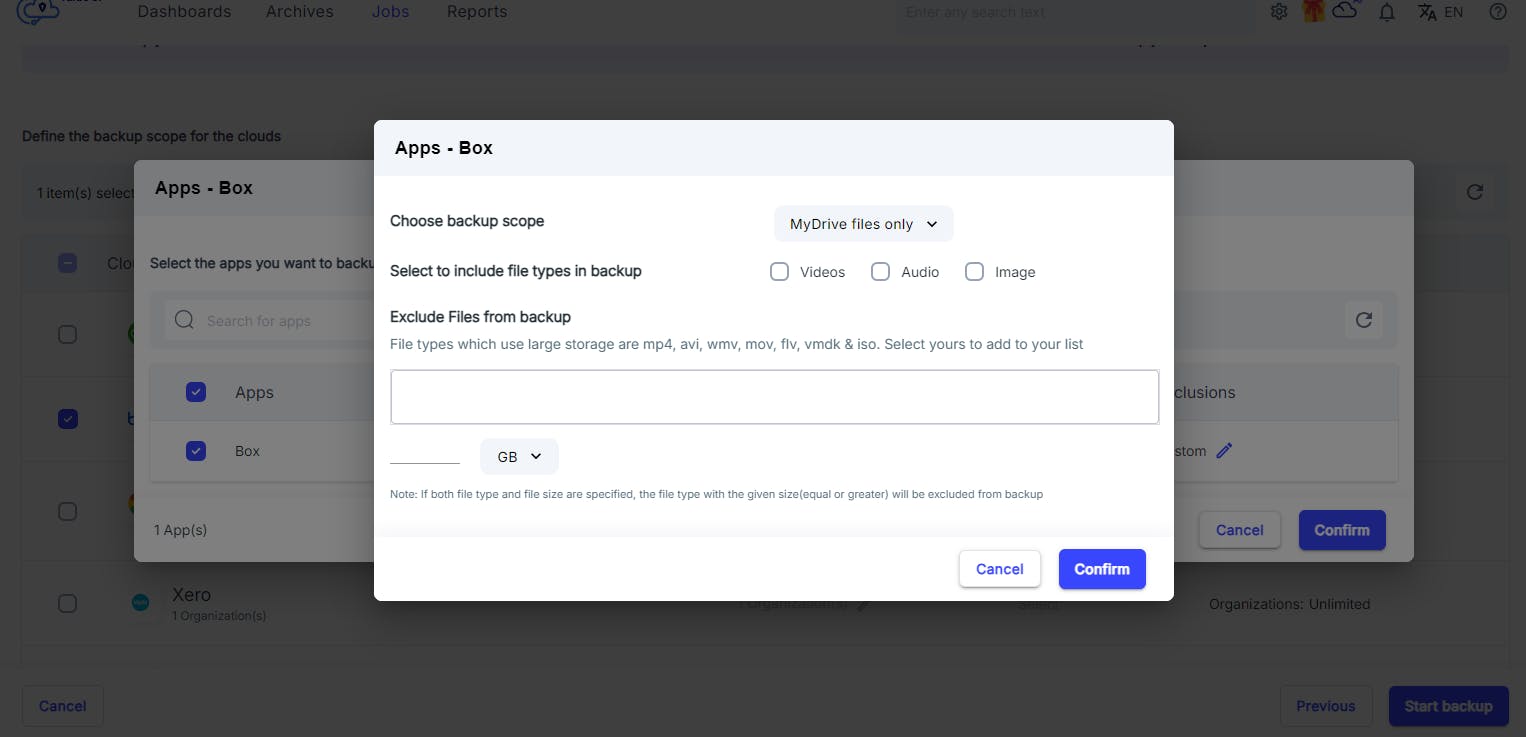
Task: Go to the Jobs tab
Action: click(390, 12)
